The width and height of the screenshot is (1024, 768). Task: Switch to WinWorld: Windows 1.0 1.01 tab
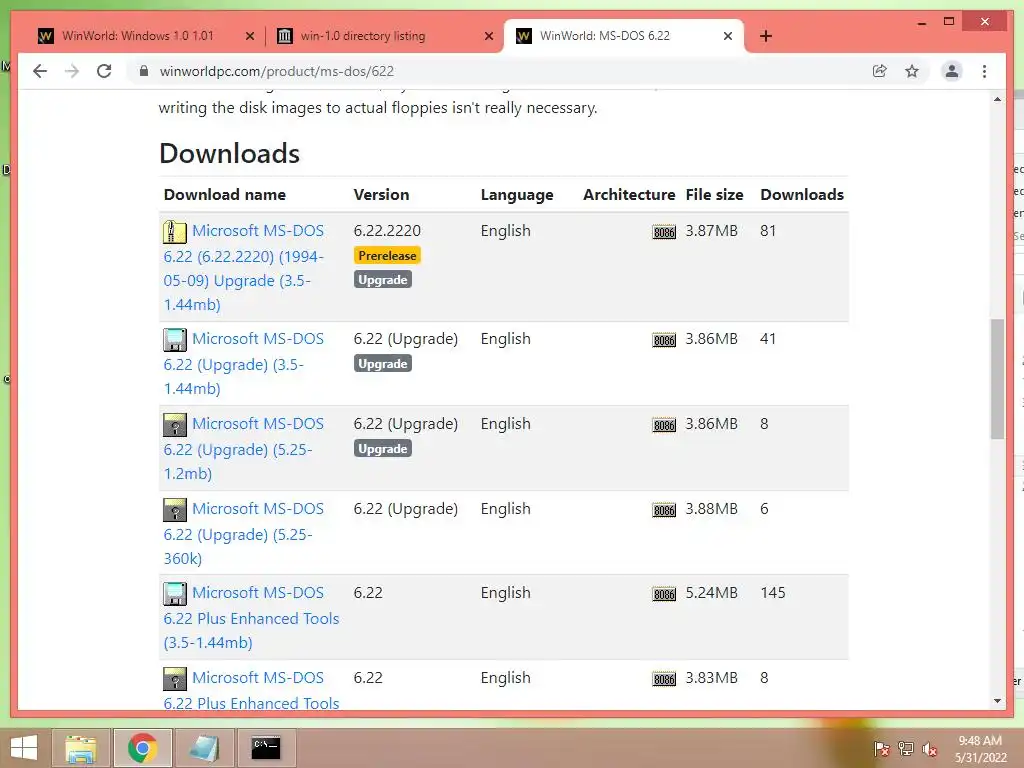[138, 36]
